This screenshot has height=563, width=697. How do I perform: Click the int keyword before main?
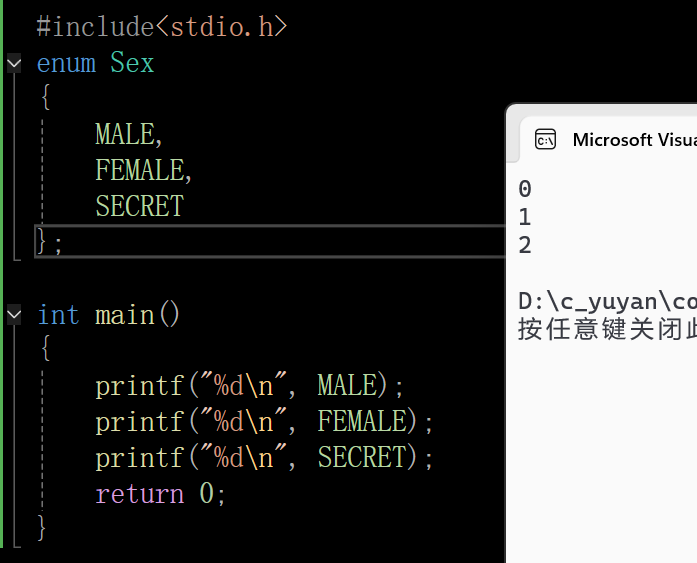click(x=58, y=315)
